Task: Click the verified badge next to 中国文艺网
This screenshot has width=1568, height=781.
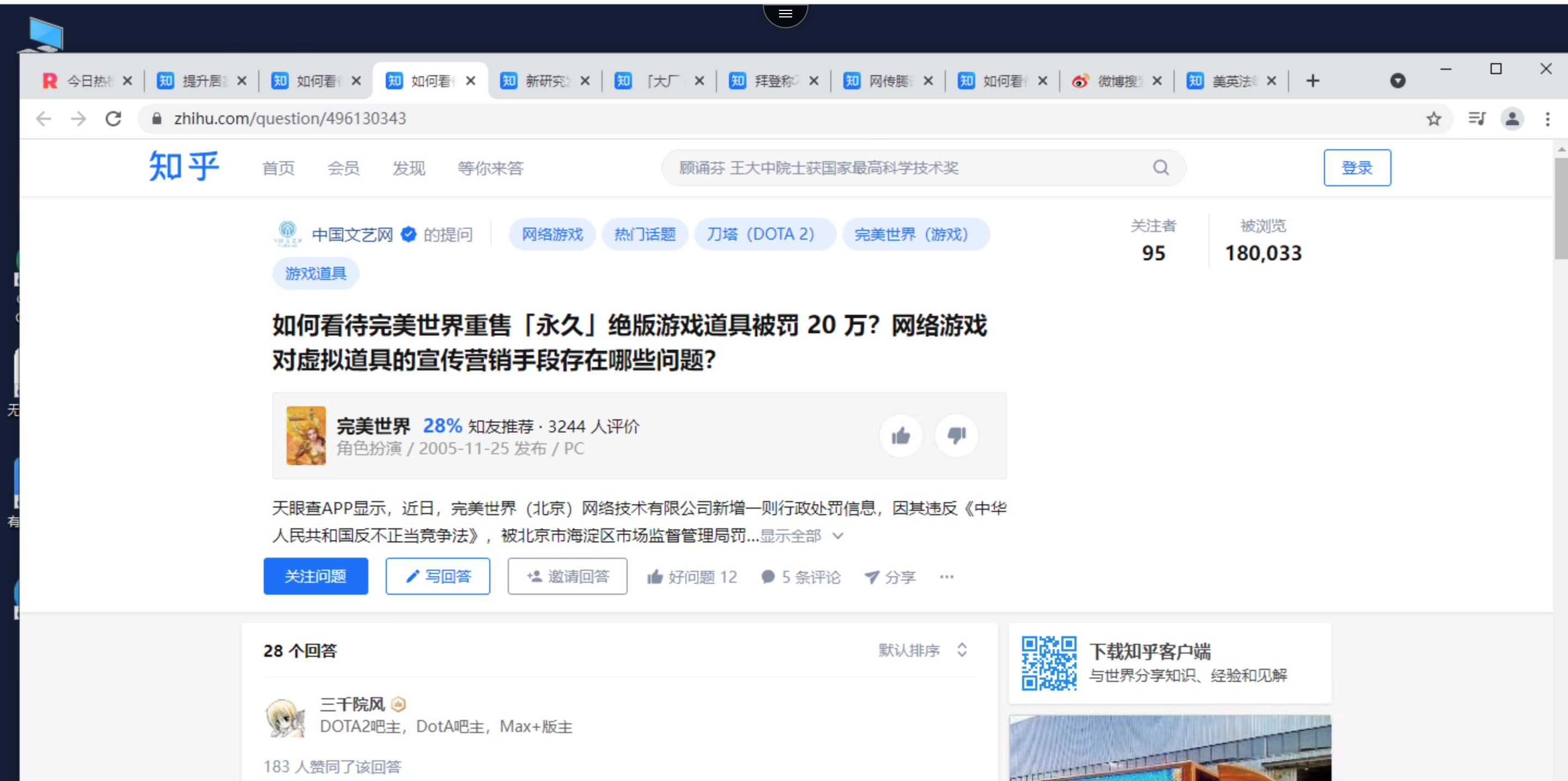Action: (x=409, y=234)
